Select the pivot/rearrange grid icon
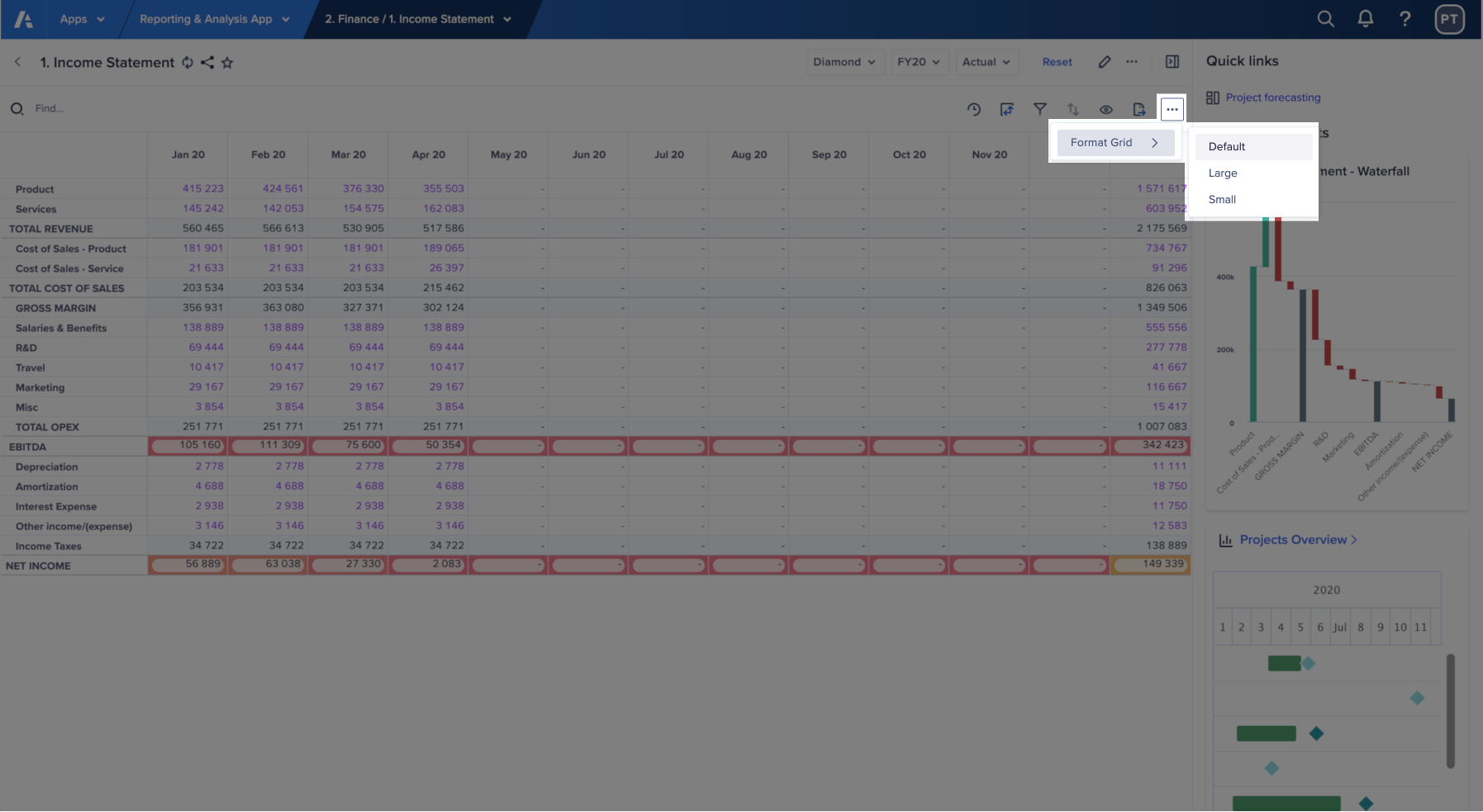The width and height of the screenshot is (1483, 812). click(x=1007, y=108)
